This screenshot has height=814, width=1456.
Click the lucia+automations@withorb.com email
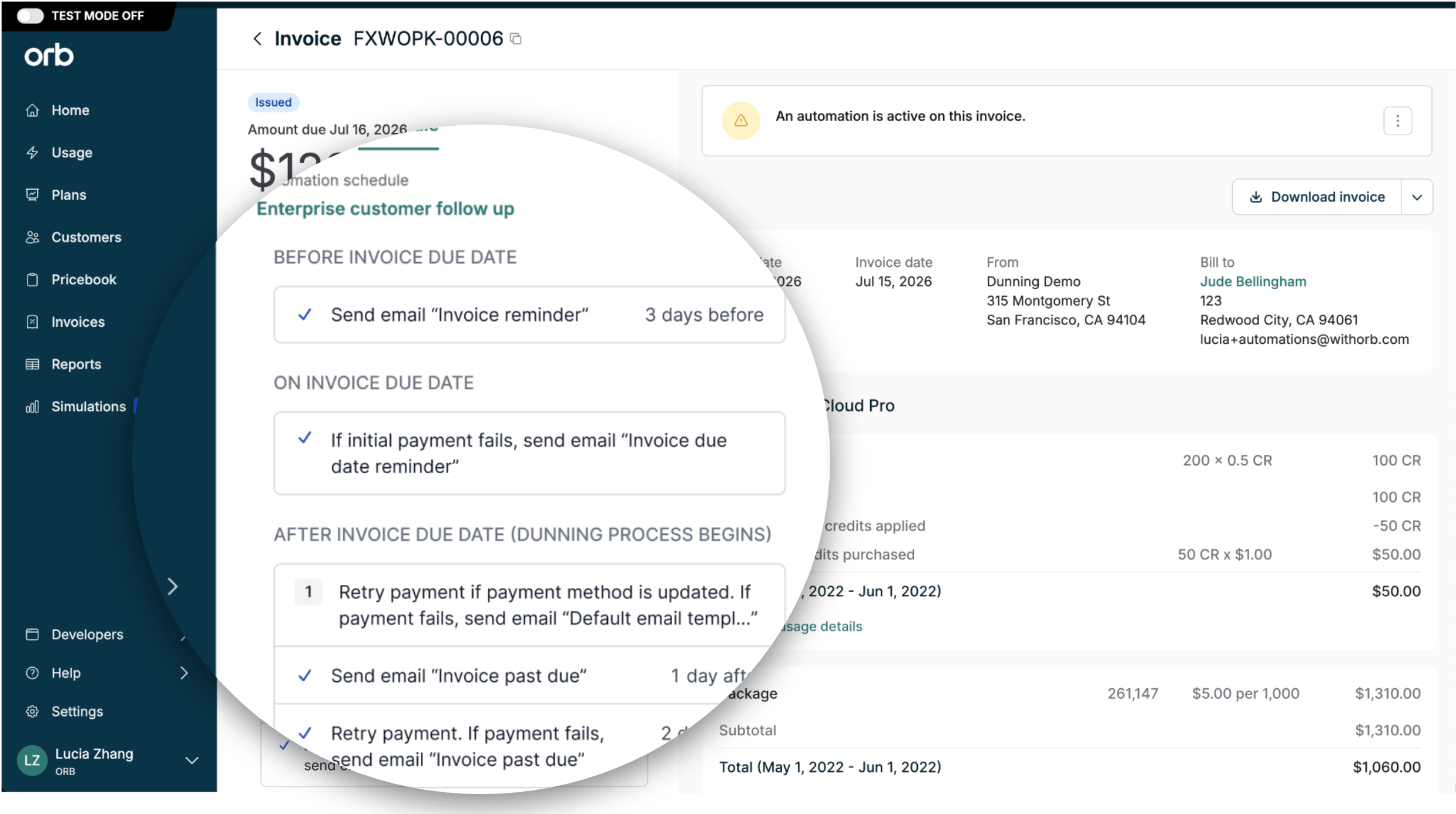click(1304, 340)
